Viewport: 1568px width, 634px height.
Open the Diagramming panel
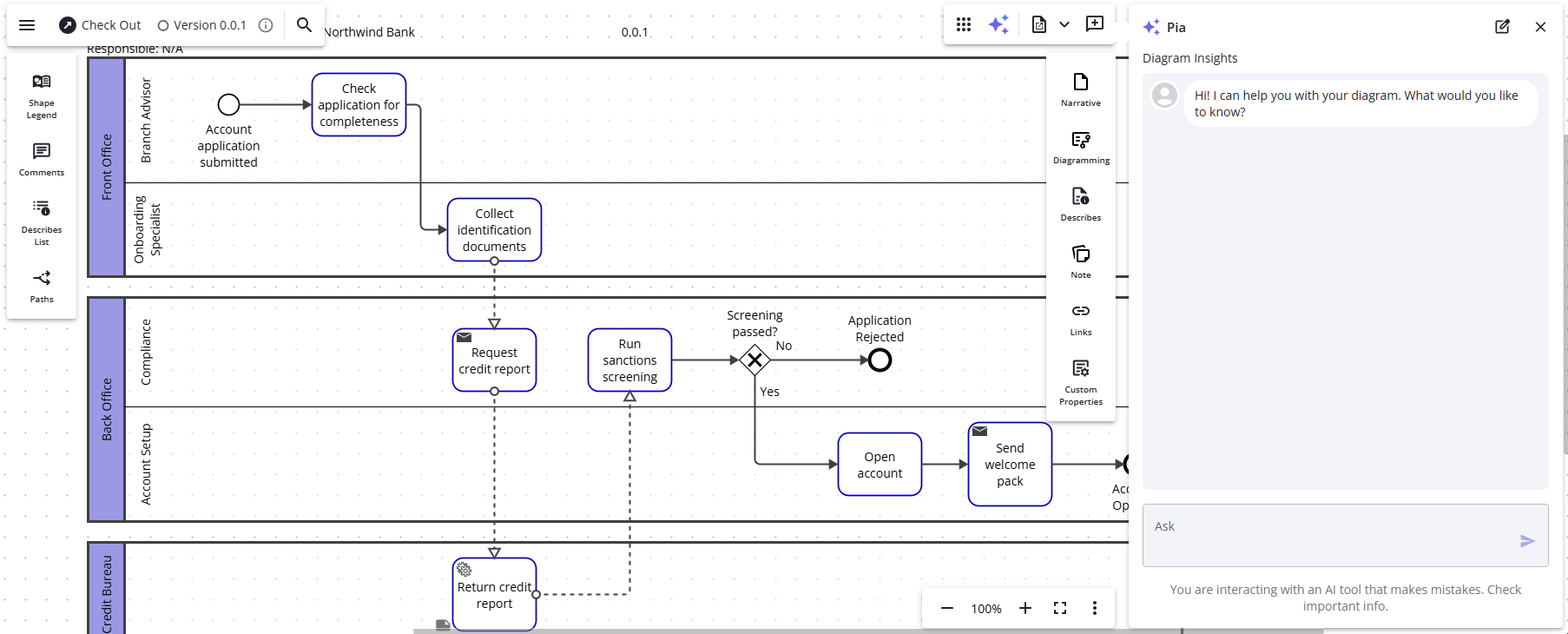pos(1081,147)
